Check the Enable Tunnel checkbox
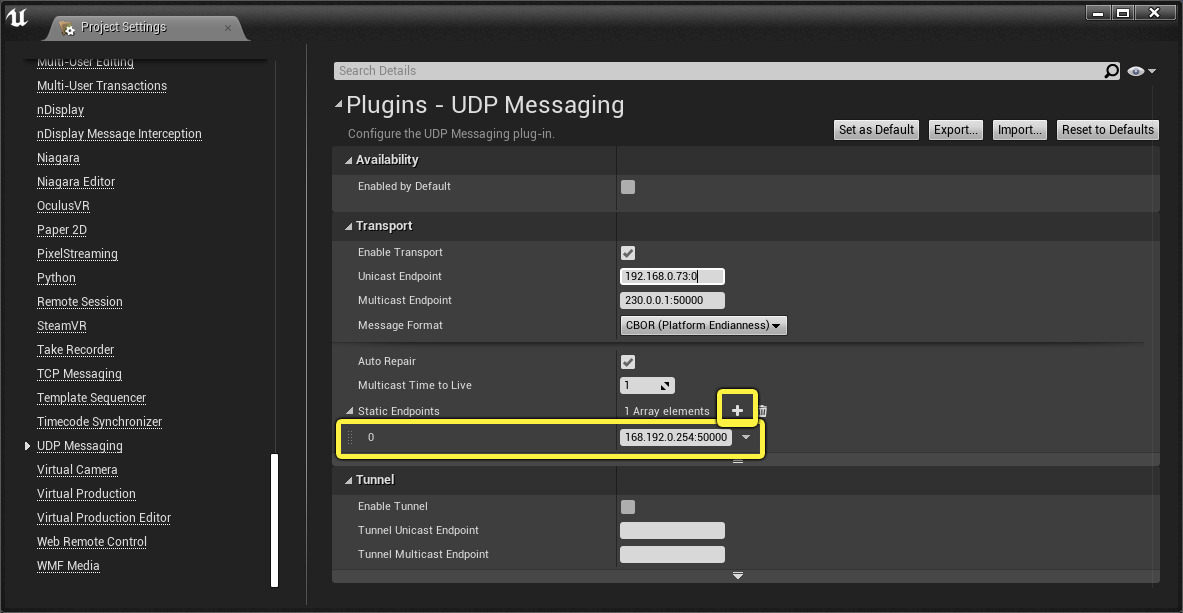The height and width of the screenshot is (613, 1183). click(628, 507)
